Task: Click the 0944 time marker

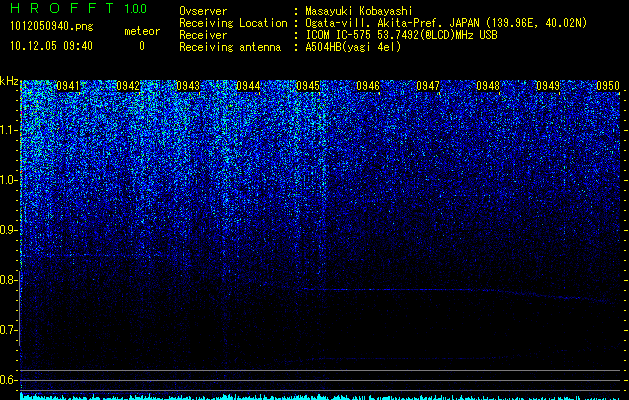Action: (x=248, y=86)
